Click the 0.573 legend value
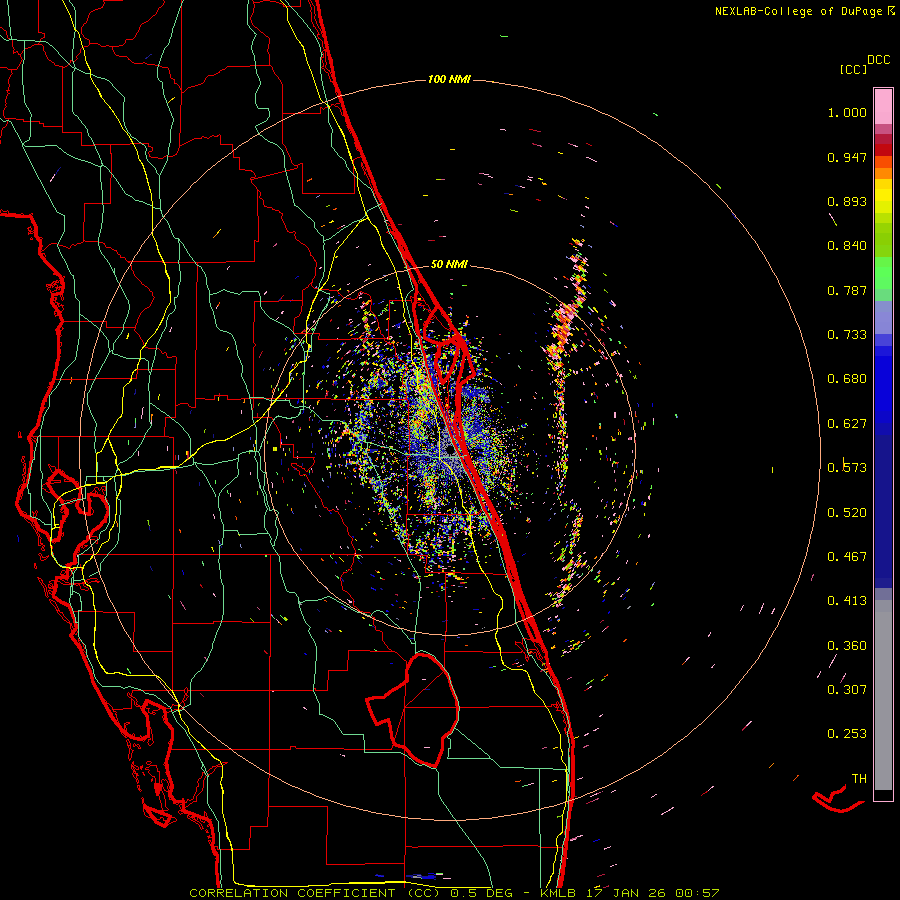 (x=847, y=468)
